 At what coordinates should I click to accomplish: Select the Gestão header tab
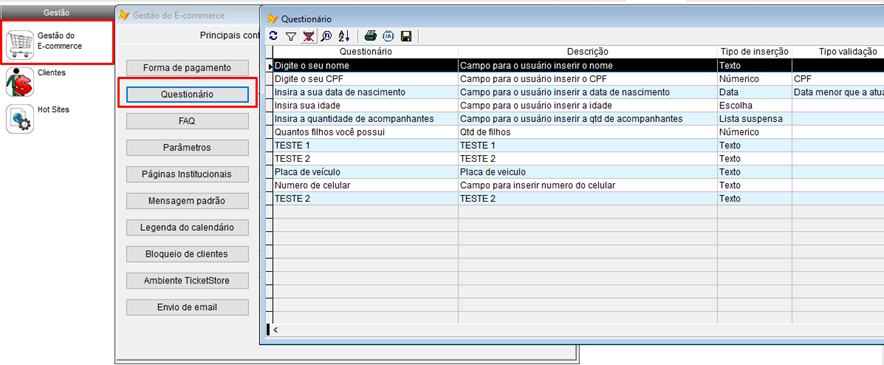56,12
